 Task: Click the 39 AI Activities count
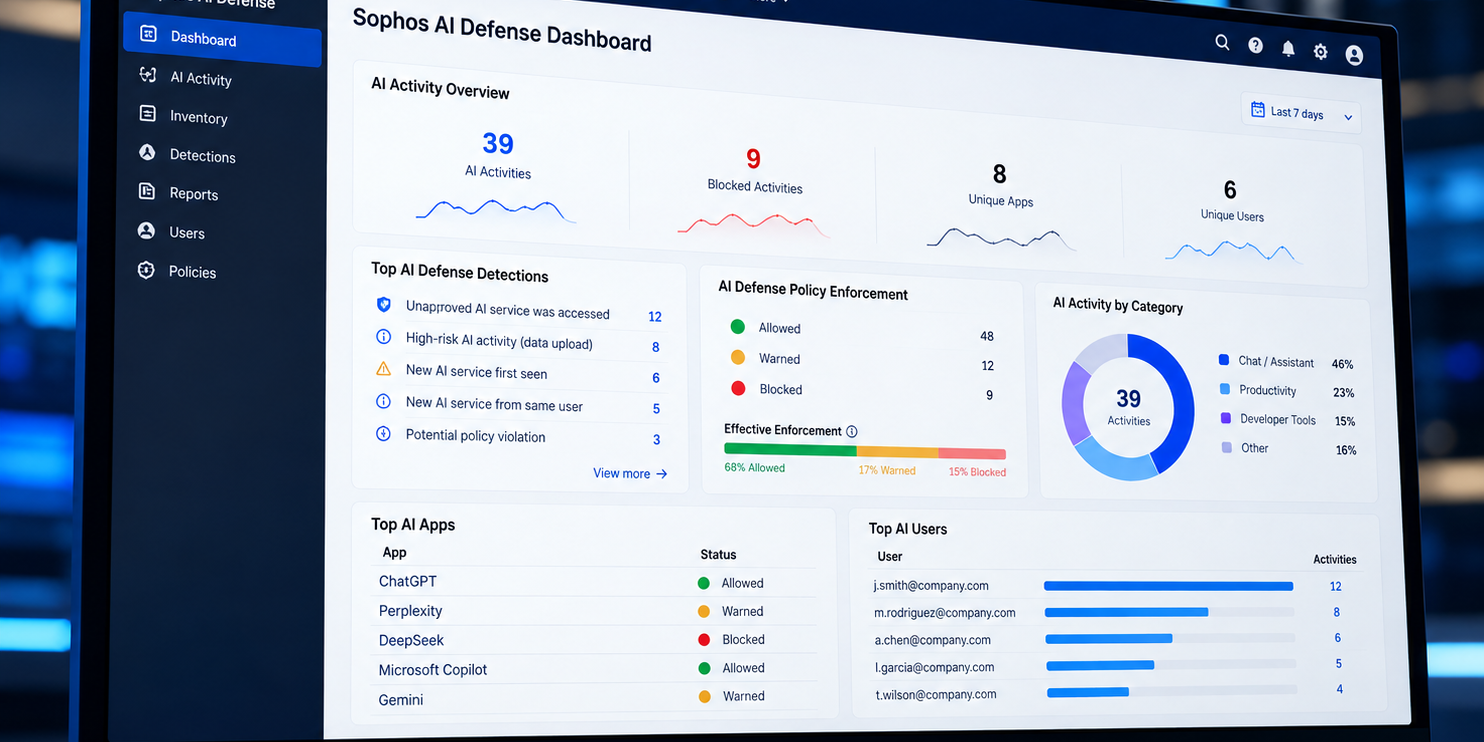[x=498, y=143]
